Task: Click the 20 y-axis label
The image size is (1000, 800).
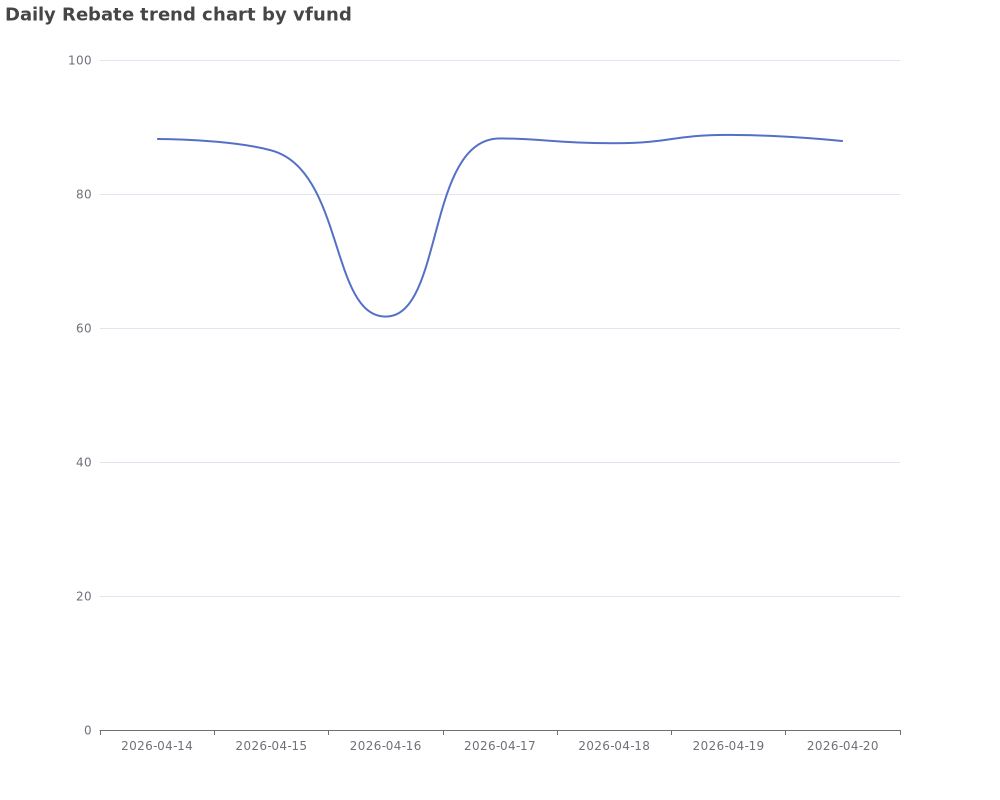Action: (x=84, y=596)
